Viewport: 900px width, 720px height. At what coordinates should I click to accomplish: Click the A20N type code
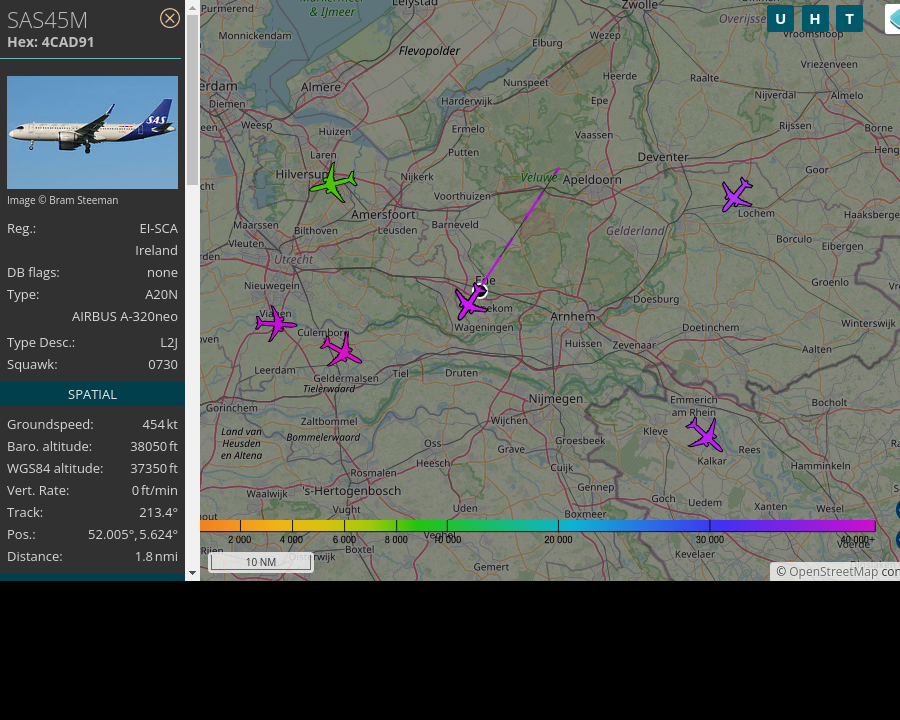(x=161, y=295)
